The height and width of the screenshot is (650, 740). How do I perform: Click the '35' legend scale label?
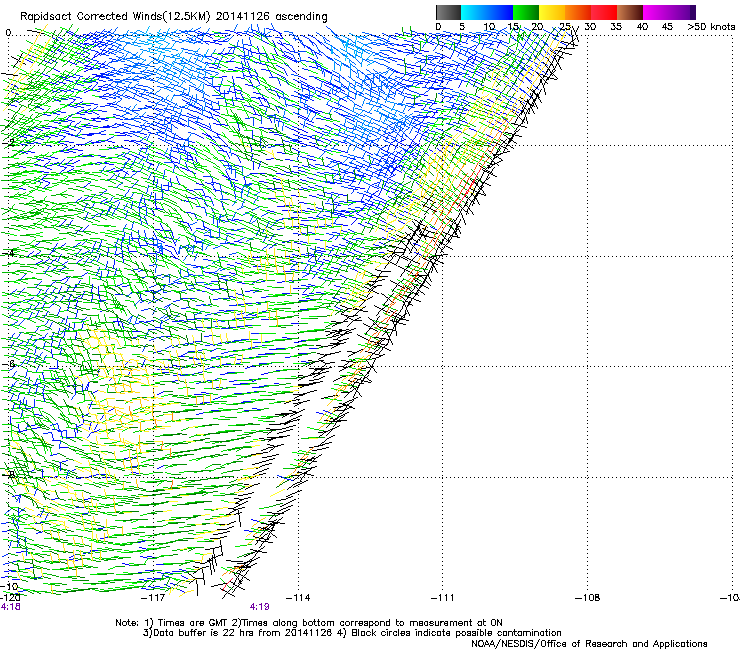coord(616,27)
